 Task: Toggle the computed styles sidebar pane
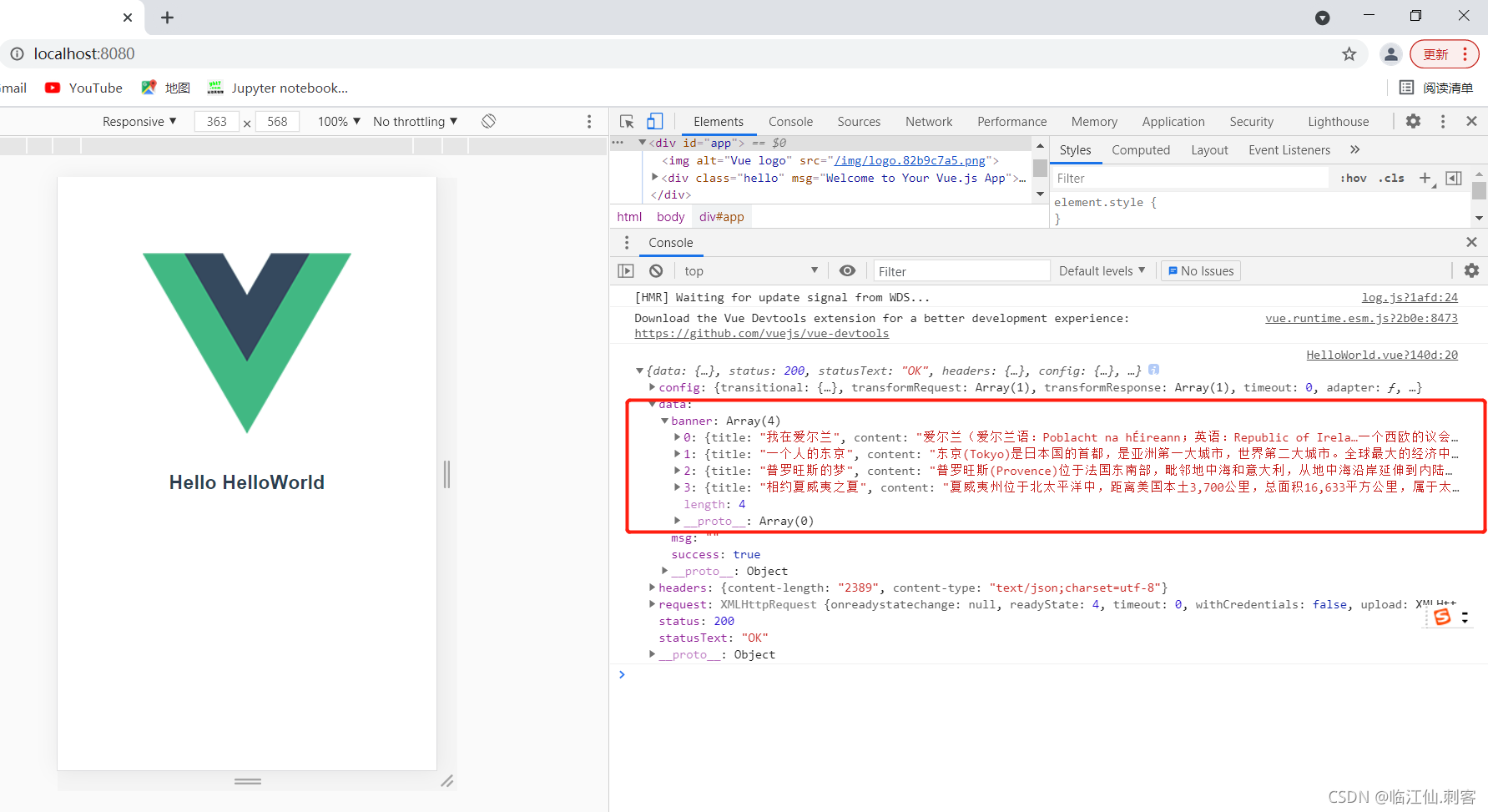[1454, 178]
